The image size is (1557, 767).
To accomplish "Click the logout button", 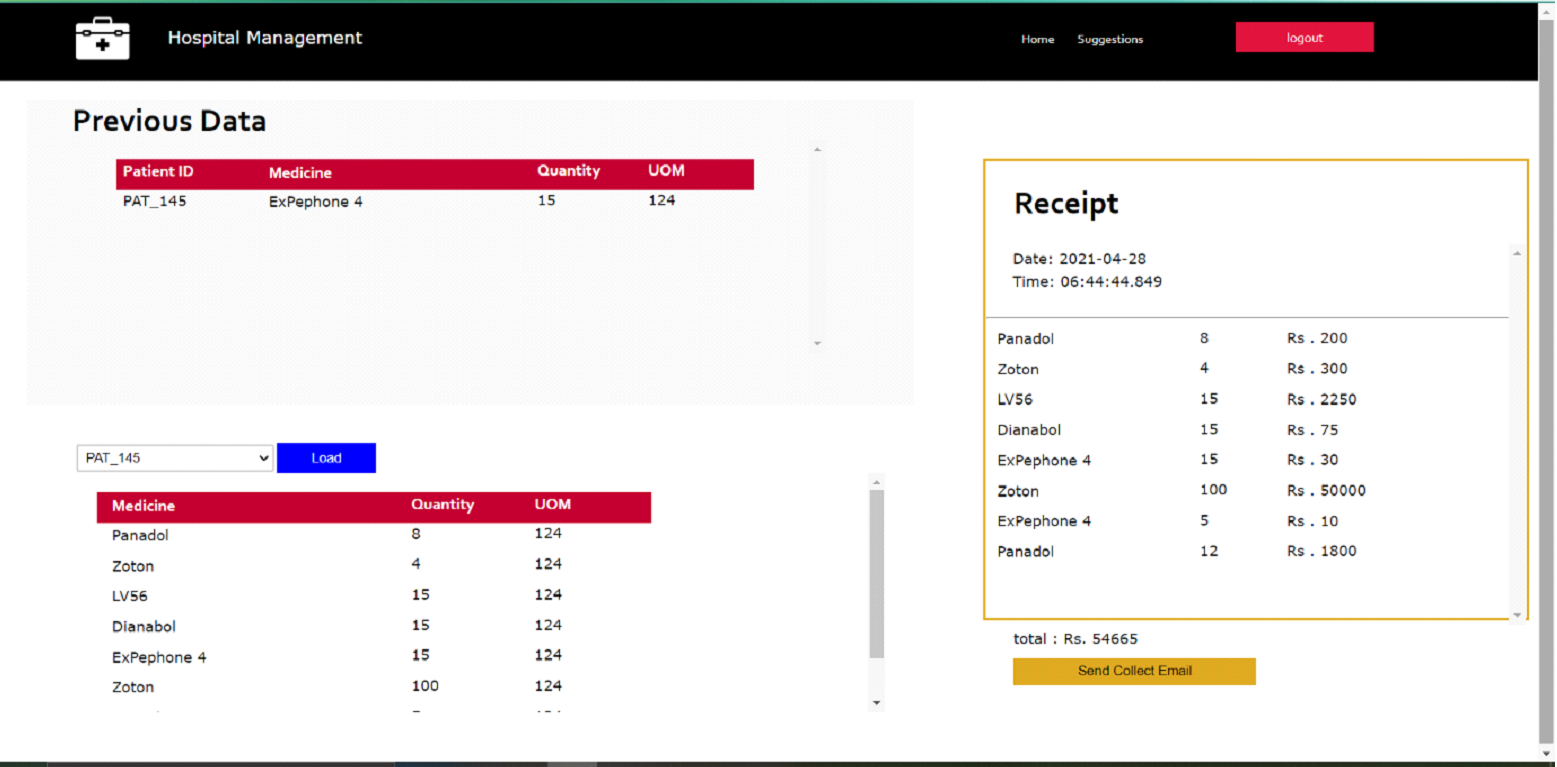I will point(1304,37).
